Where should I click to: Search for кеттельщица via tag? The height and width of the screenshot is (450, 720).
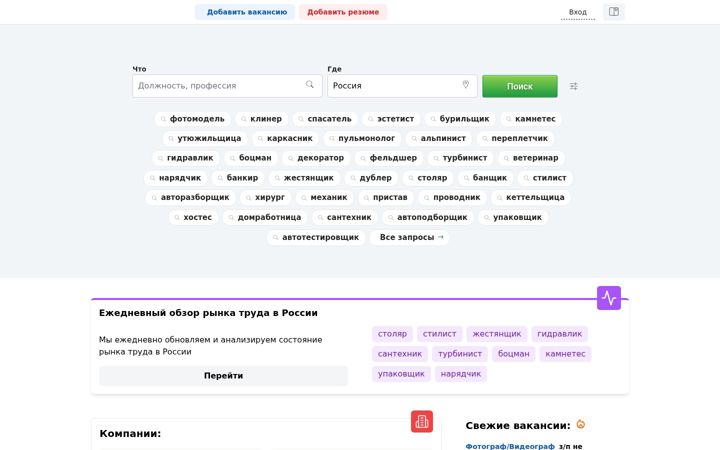coord(531,197)
